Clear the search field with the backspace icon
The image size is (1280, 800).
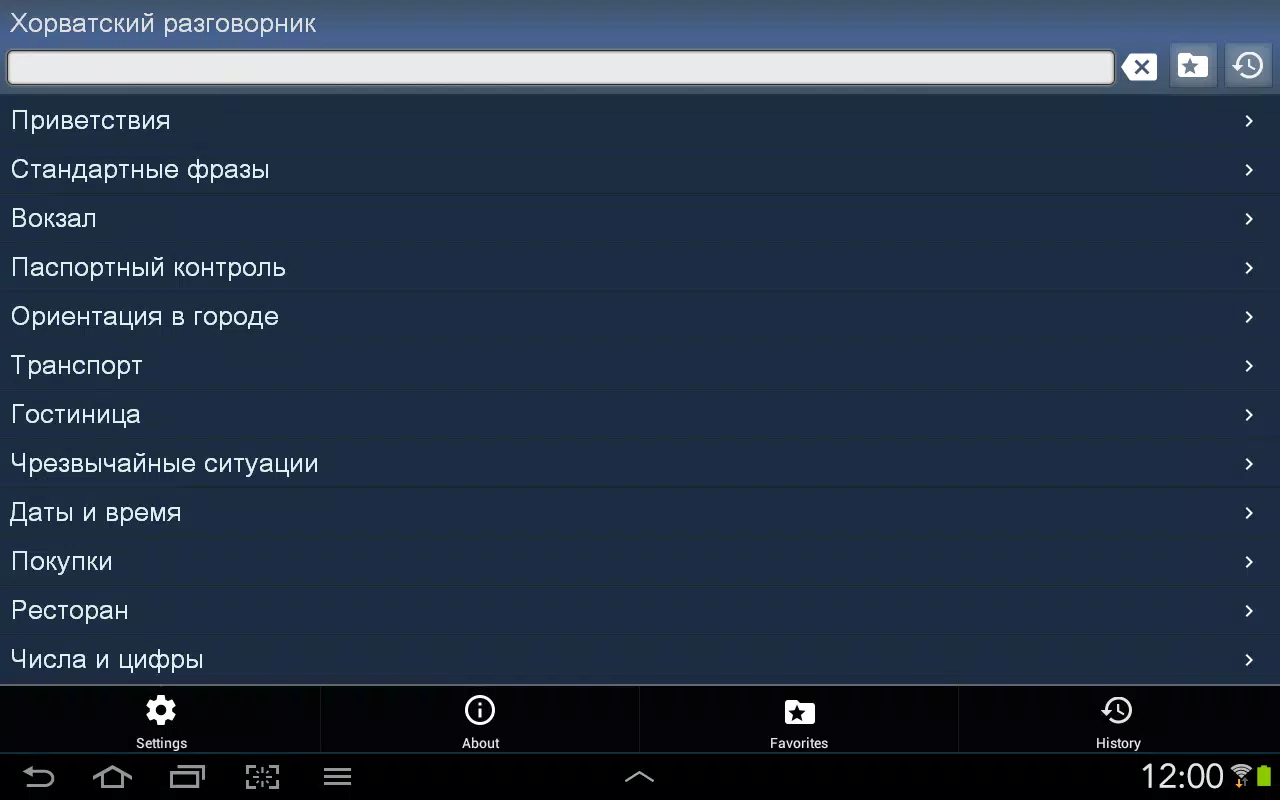[x=1139, y=67]
